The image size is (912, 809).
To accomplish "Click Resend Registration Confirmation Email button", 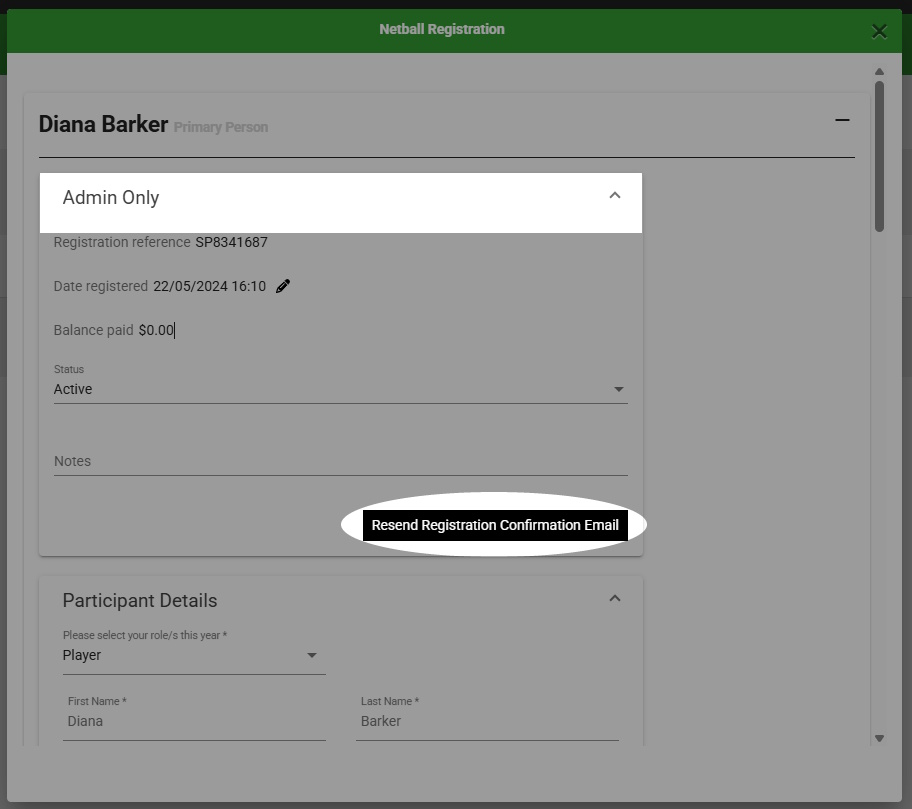I will [x=495, y=525].
